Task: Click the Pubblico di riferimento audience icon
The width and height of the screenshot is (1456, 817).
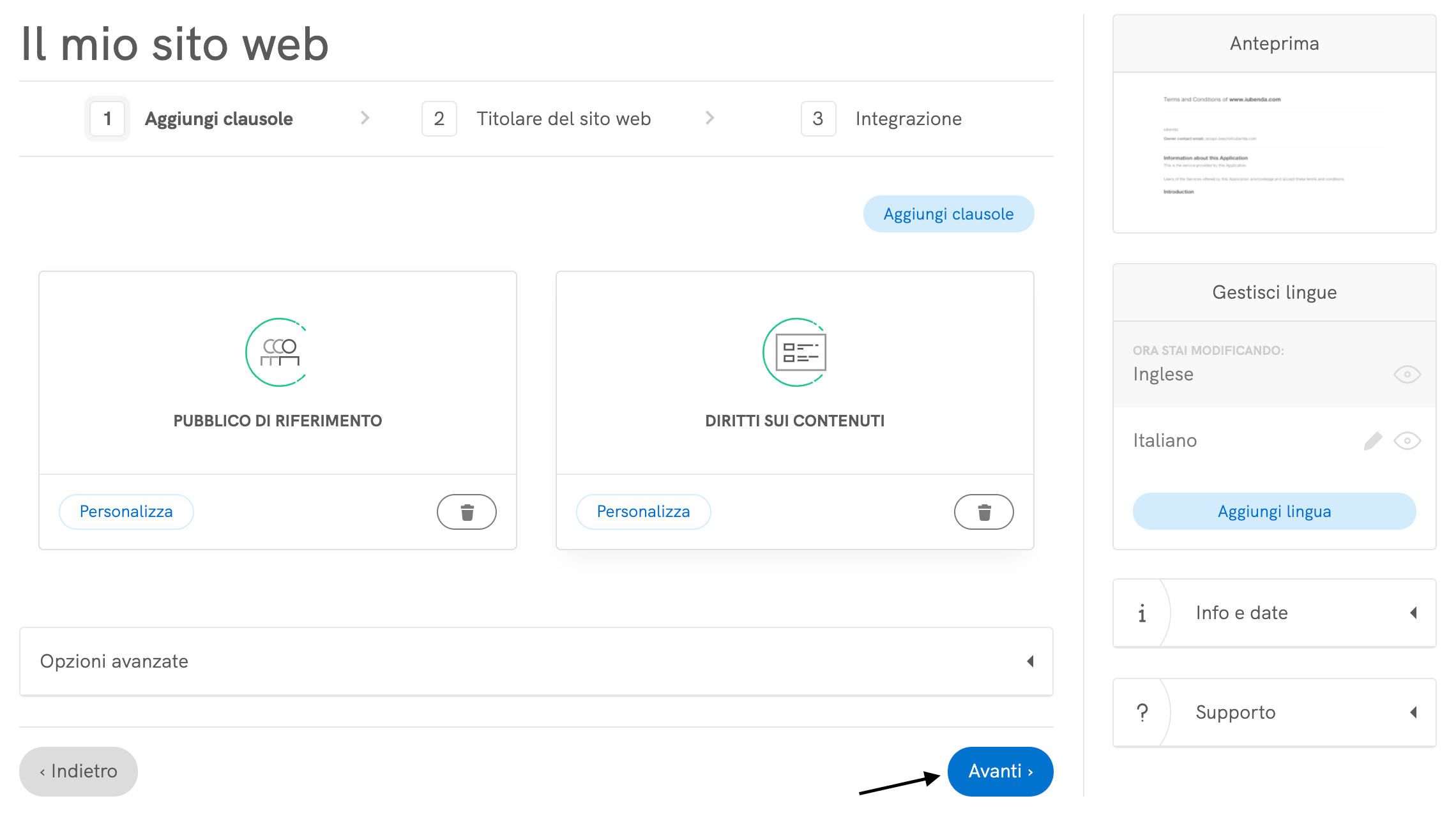Action: [x=278, y=352]
